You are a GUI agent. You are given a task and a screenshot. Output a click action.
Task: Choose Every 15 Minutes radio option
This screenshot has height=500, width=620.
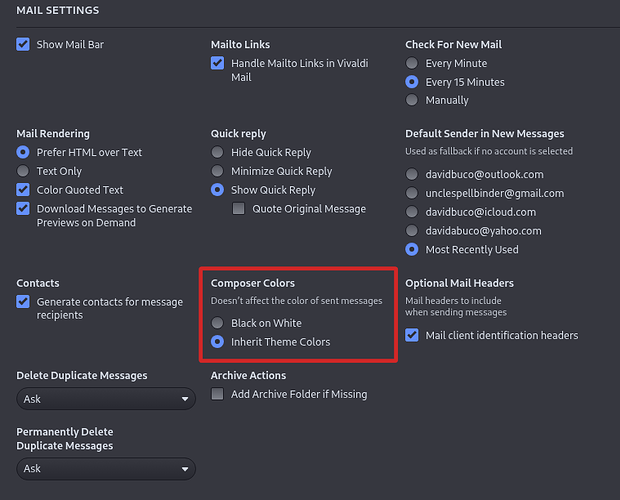tap(412, 82)
